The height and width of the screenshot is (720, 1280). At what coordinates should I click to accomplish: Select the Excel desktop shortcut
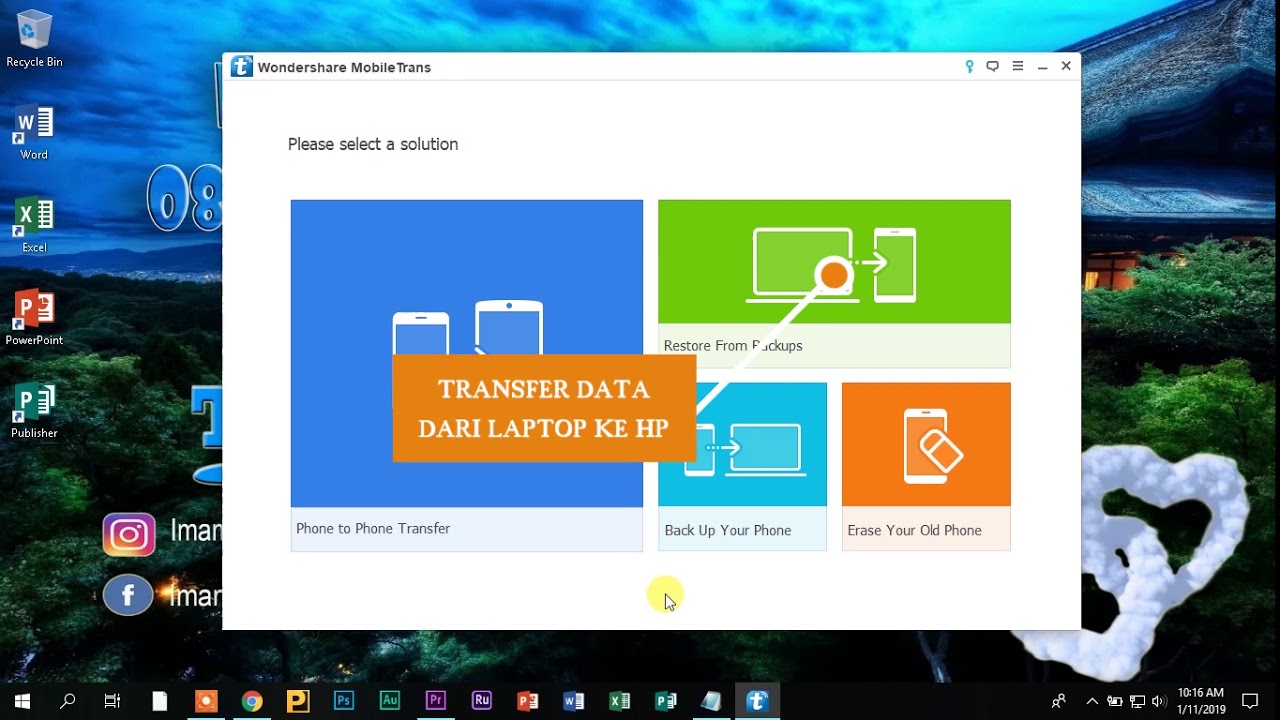coord(34,226)
